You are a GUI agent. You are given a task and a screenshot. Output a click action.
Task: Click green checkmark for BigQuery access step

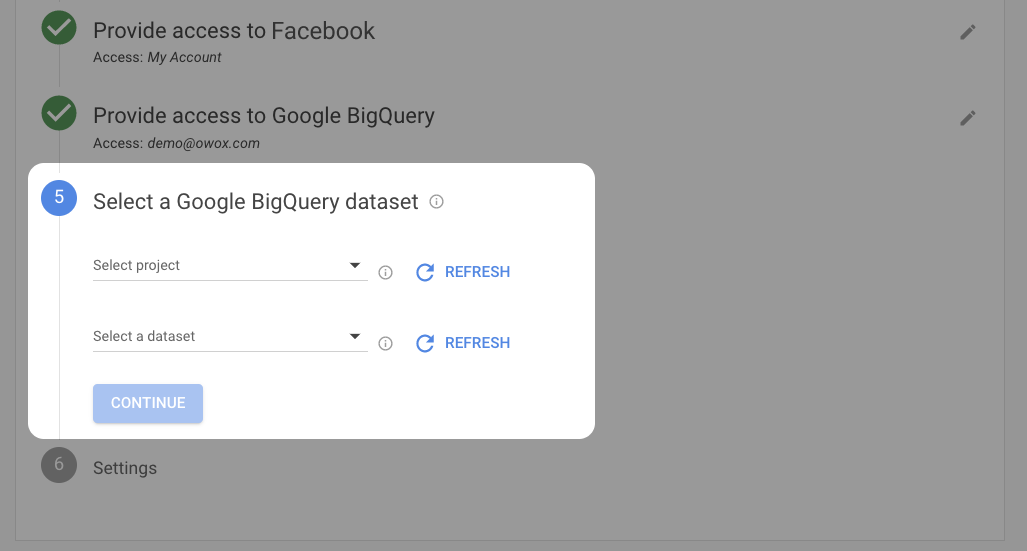pos(59,113)
